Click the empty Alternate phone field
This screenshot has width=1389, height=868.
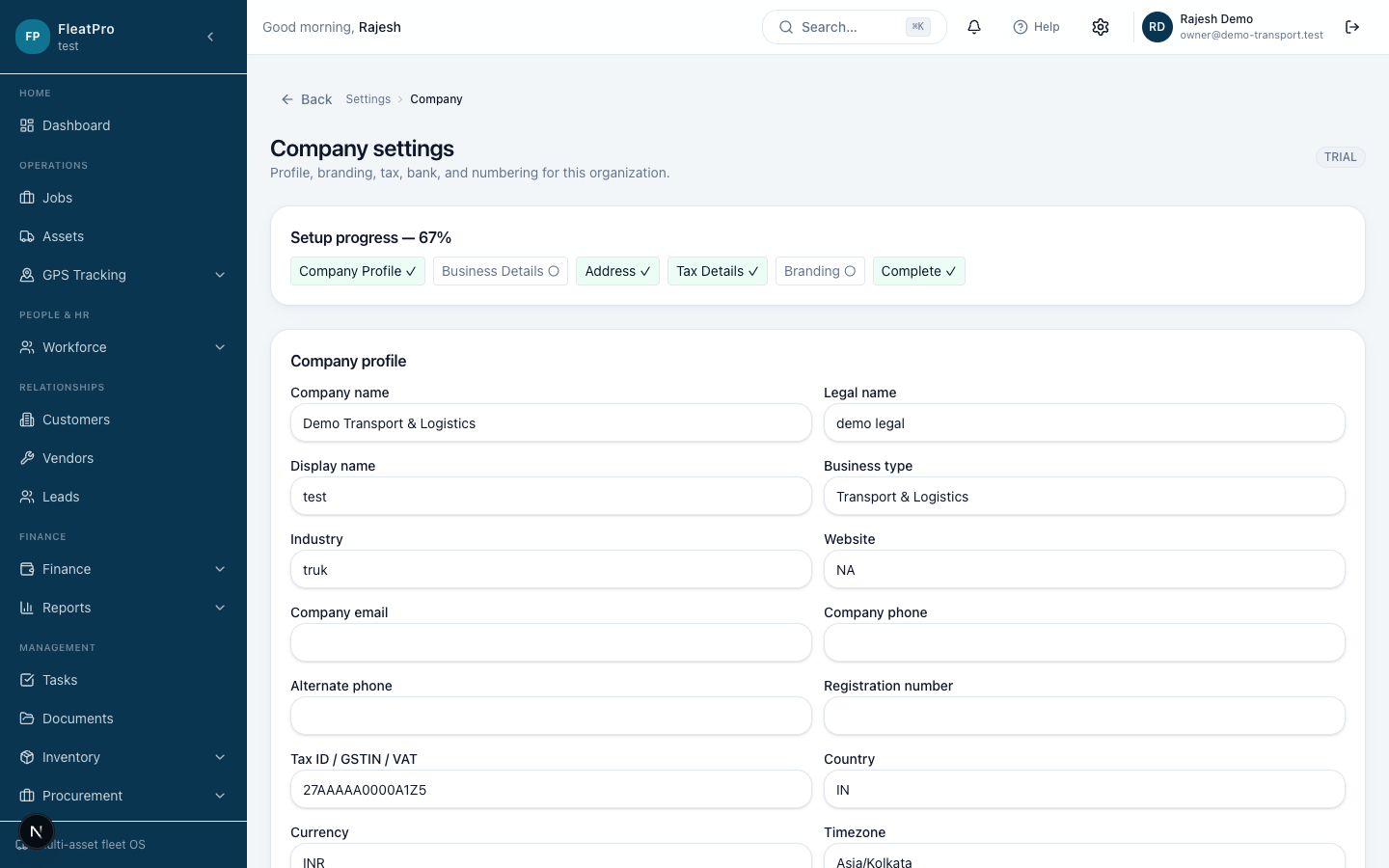click(x=551, y=717)
